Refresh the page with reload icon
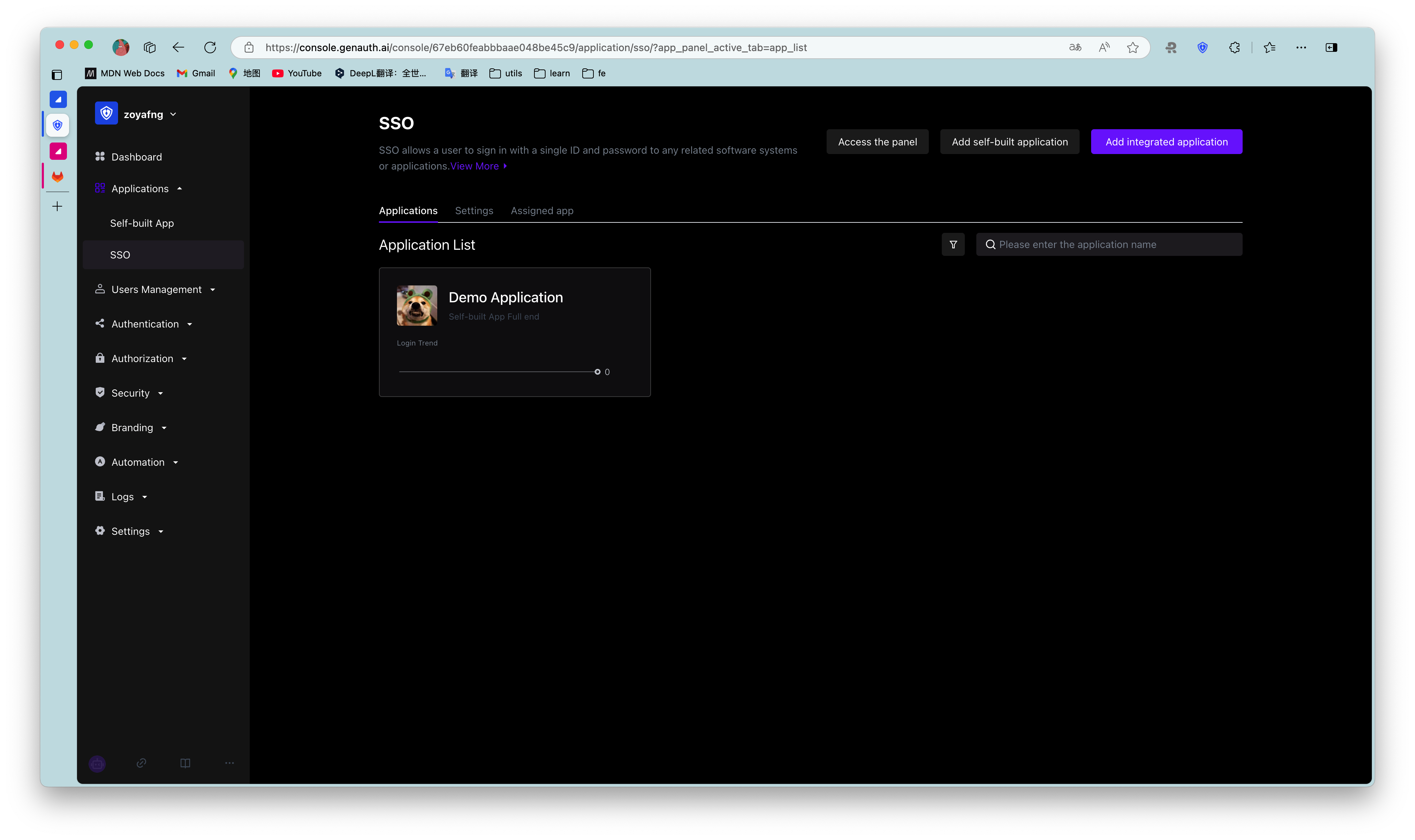 [x=210, y=48]
